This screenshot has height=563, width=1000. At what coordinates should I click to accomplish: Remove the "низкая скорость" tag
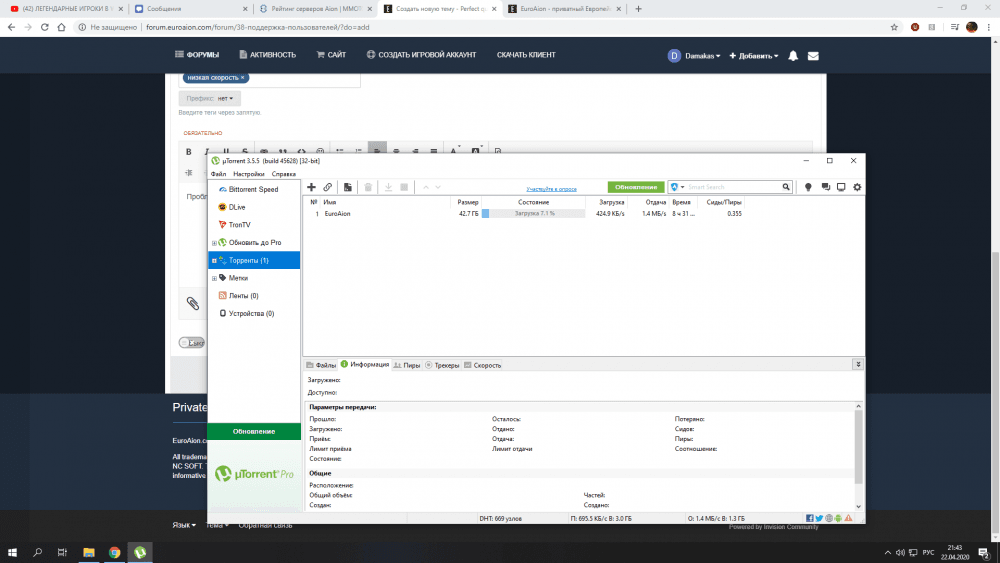242,77
